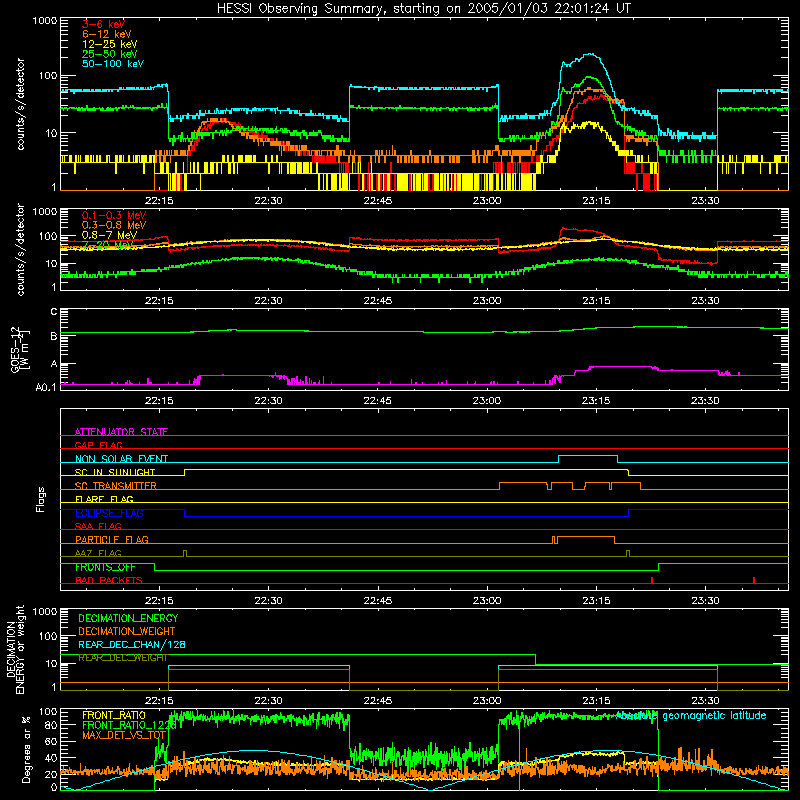The width and height of the screenshot is (800, 800).
Task: Click the PARTICLE_FLAG label
Action: click(112, 539)
